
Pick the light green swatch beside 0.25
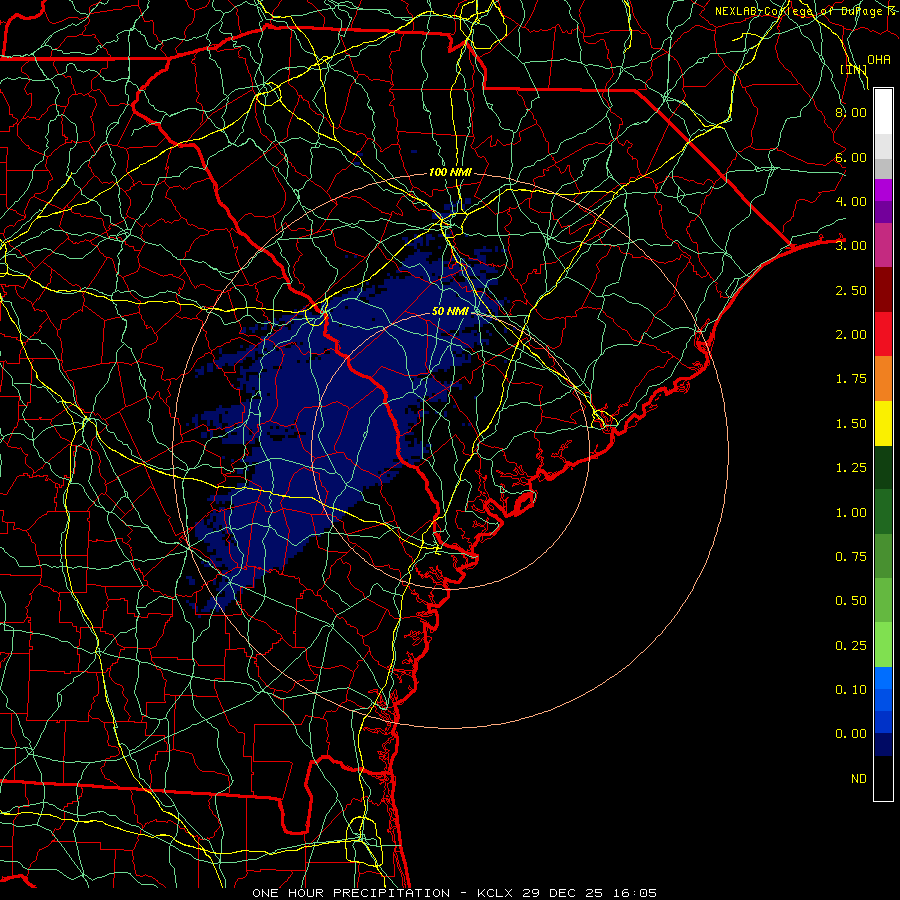883,645
